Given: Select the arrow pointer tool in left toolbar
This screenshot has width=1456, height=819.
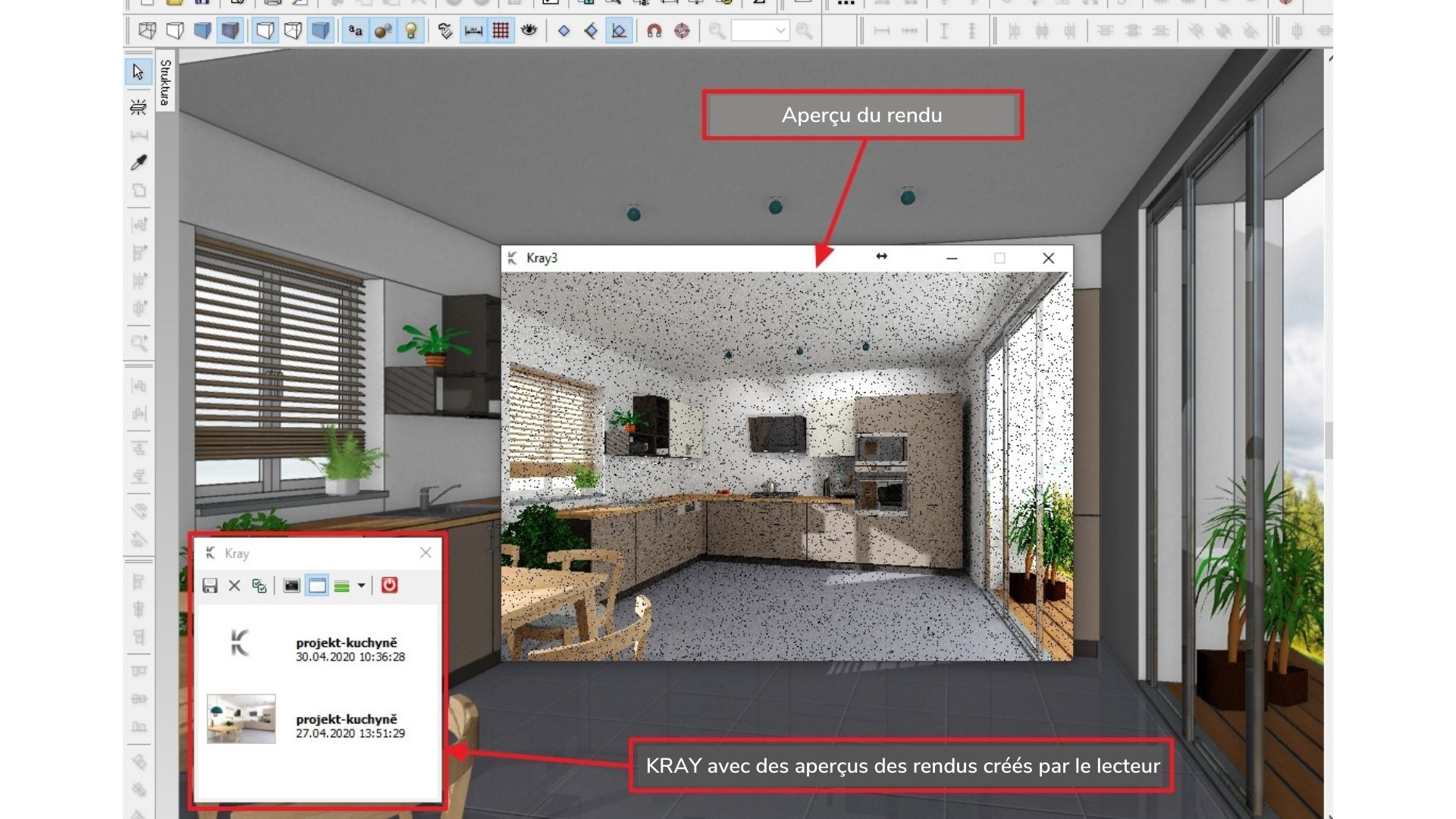Looking at the screenshot, I should [138, 72].
